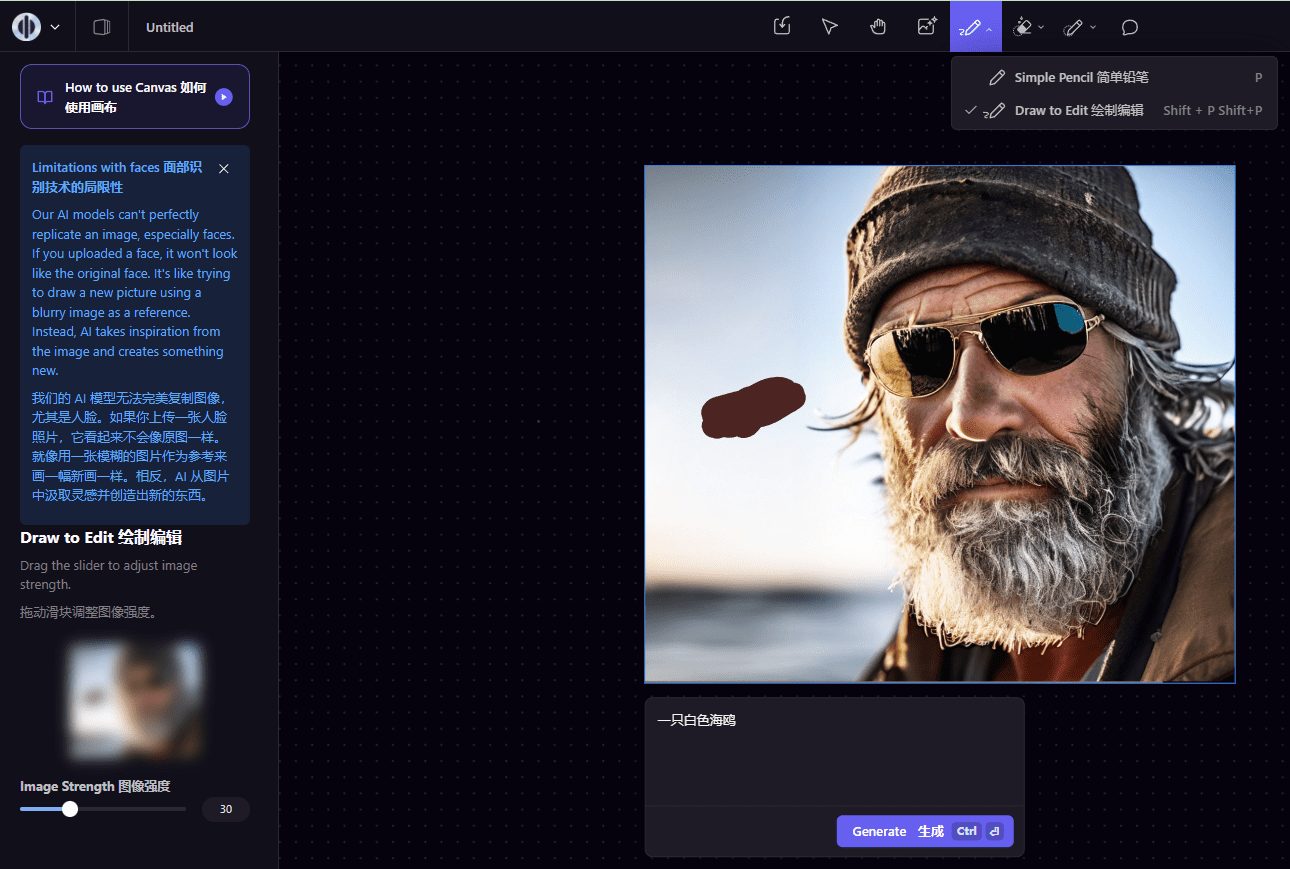Click the Image Strength value field 30
Screen dimensions: 1290x869
click(x=226, y=809)
